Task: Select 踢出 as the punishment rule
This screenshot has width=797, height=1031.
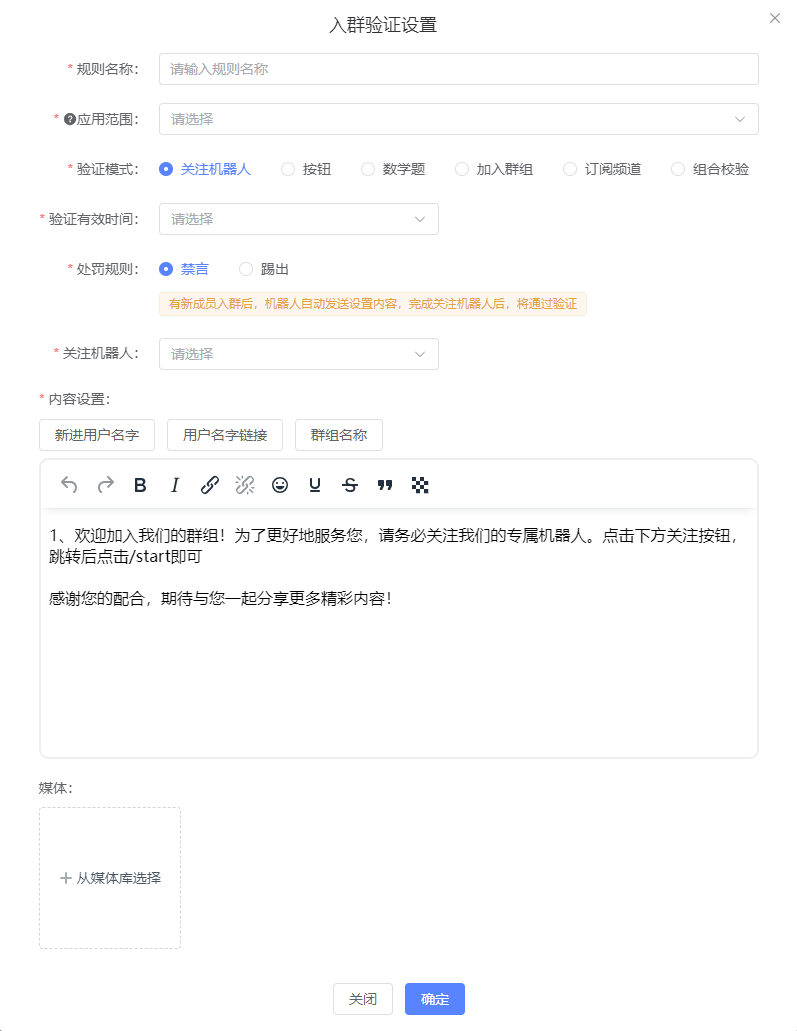Action: 246,269
